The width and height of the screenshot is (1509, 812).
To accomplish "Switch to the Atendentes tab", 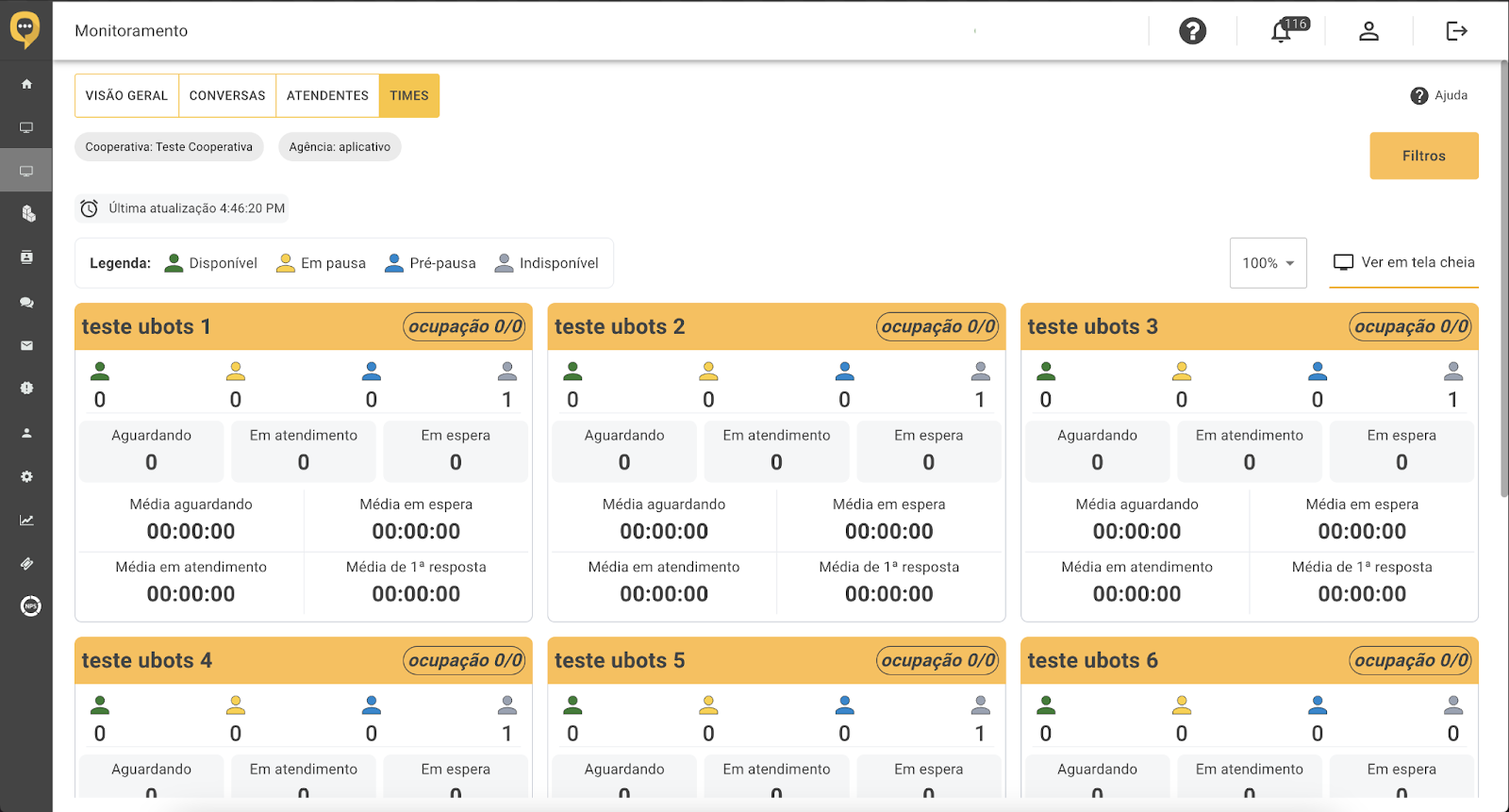I will [327, 96].
